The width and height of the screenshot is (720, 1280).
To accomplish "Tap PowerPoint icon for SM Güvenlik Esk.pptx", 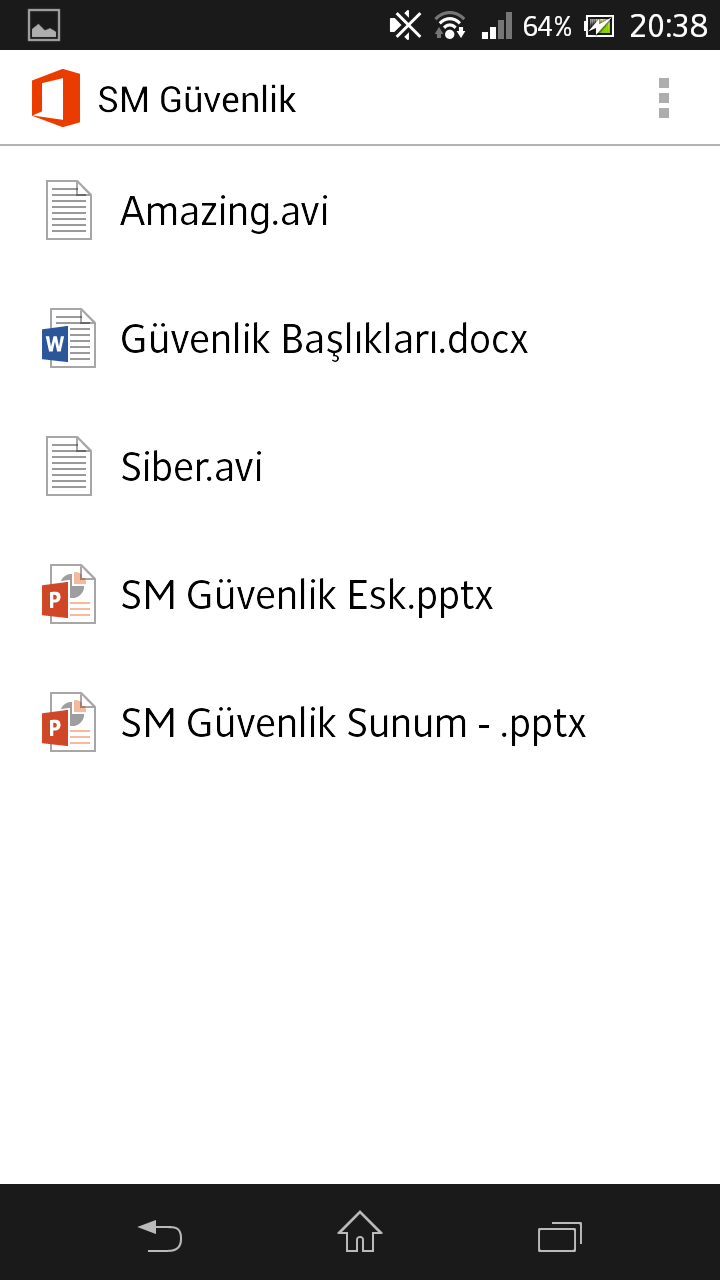I will point(69,594).
